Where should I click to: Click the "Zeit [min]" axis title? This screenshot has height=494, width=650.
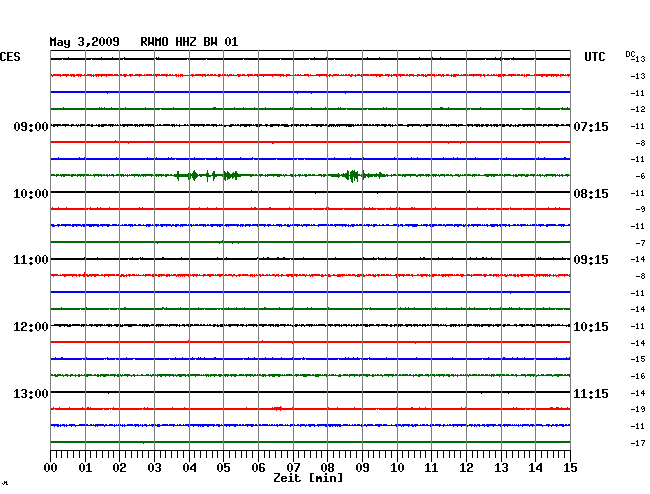(308, 478)
